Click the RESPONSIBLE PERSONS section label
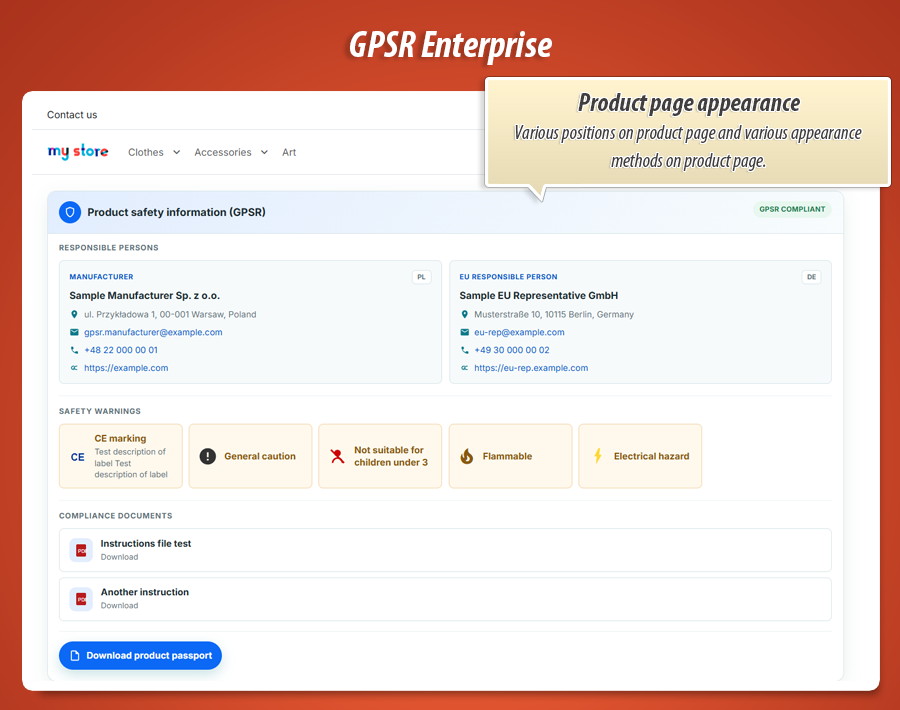 click(108, 248)
